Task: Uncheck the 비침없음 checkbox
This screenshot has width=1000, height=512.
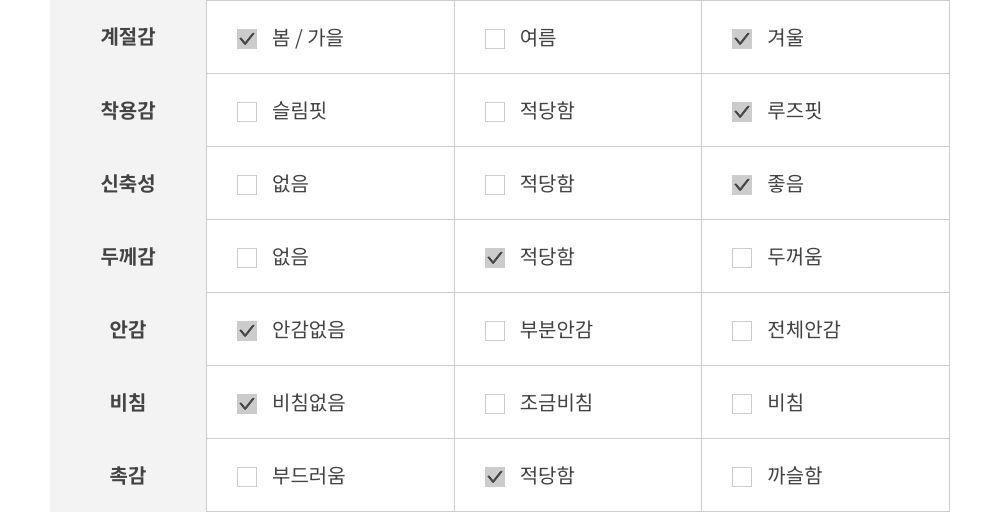Action: coord(247,404)
